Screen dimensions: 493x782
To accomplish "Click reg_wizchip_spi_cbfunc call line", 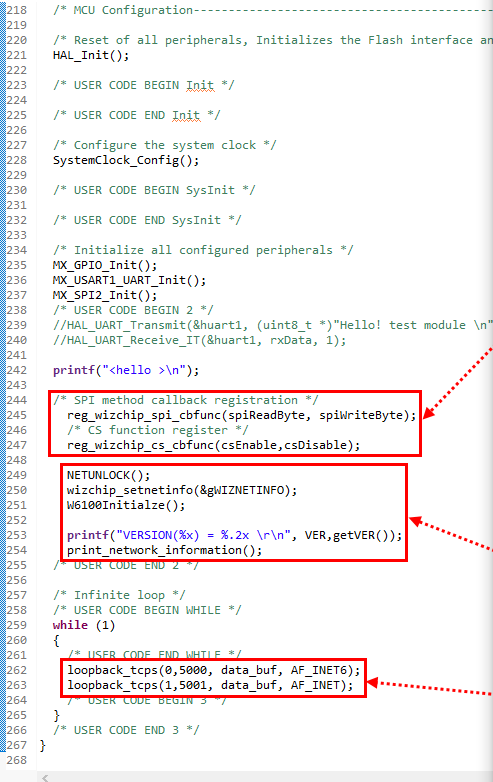I will (x=242, y=415).
